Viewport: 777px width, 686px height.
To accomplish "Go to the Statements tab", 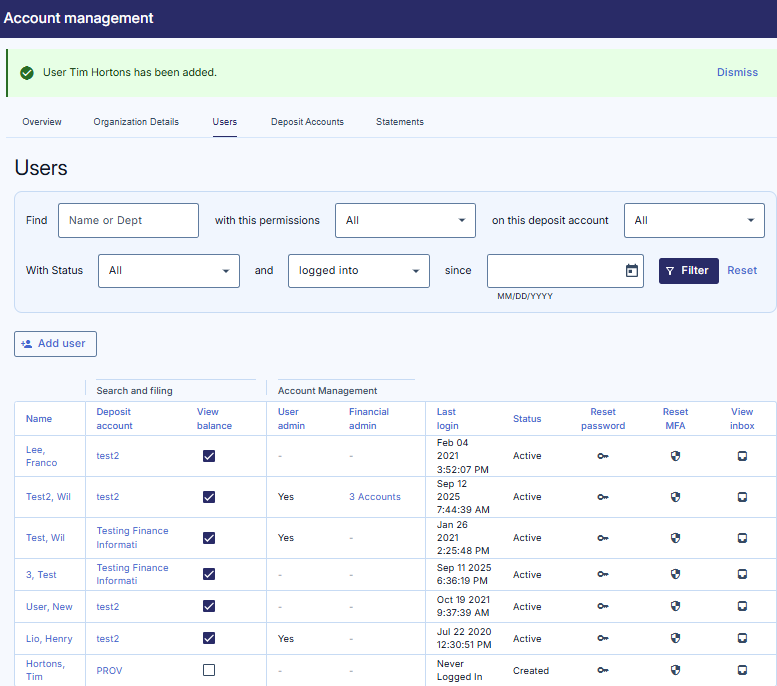I will (399, 122).
